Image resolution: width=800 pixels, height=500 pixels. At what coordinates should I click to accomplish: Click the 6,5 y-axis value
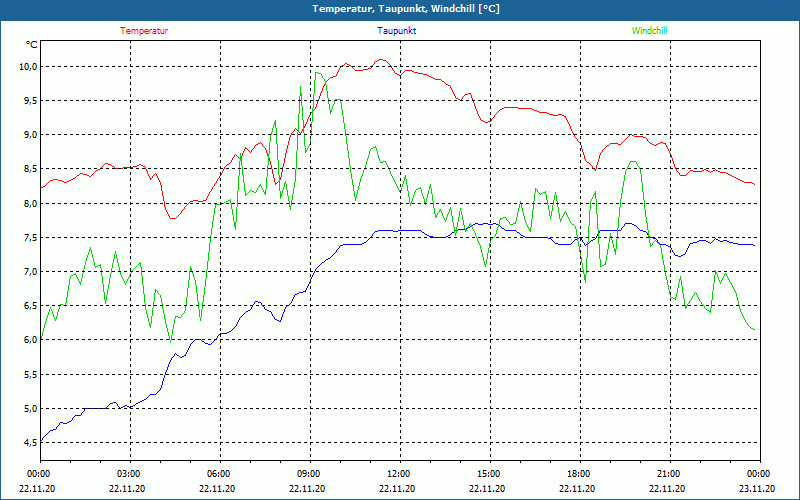(30, 306)
